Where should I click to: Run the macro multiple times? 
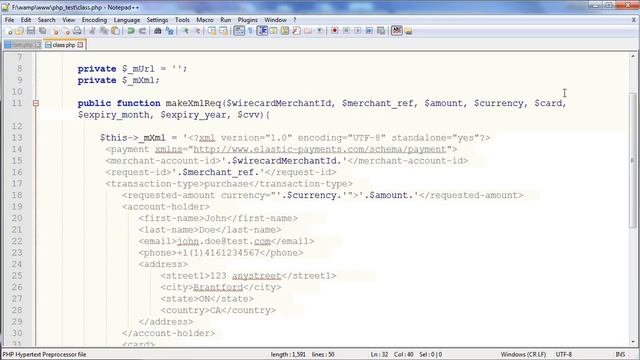(x=369, y=31)
